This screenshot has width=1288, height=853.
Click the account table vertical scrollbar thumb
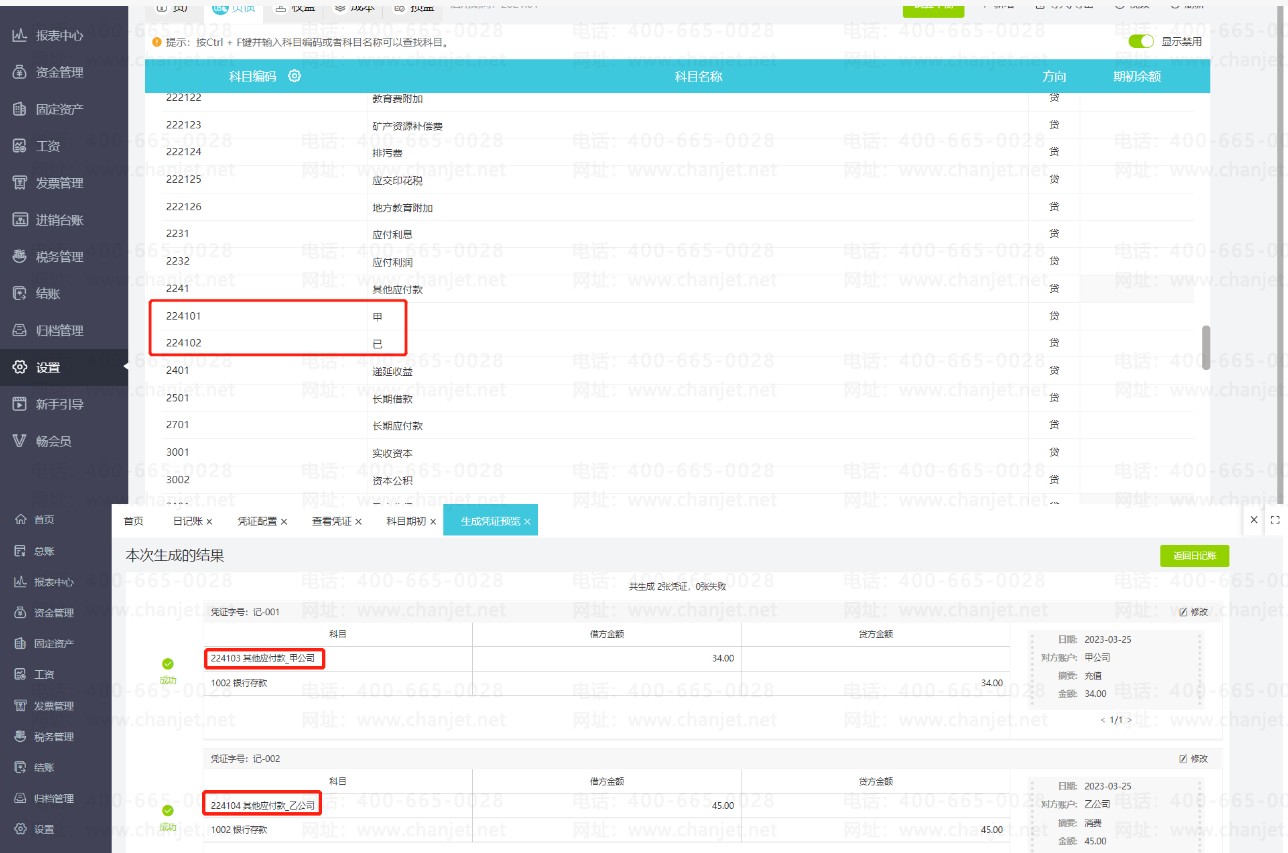click(1206, 347)
